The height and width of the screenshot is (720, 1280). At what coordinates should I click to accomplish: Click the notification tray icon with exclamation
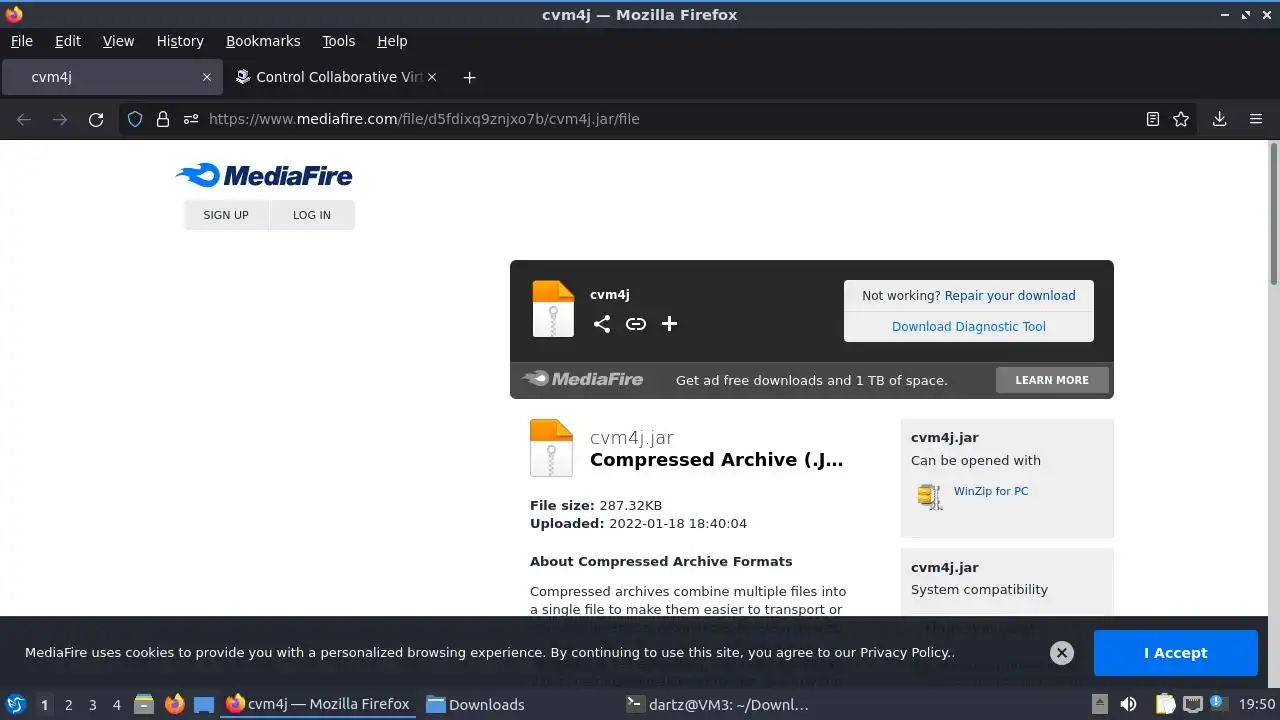click(x=1219, y=704)
